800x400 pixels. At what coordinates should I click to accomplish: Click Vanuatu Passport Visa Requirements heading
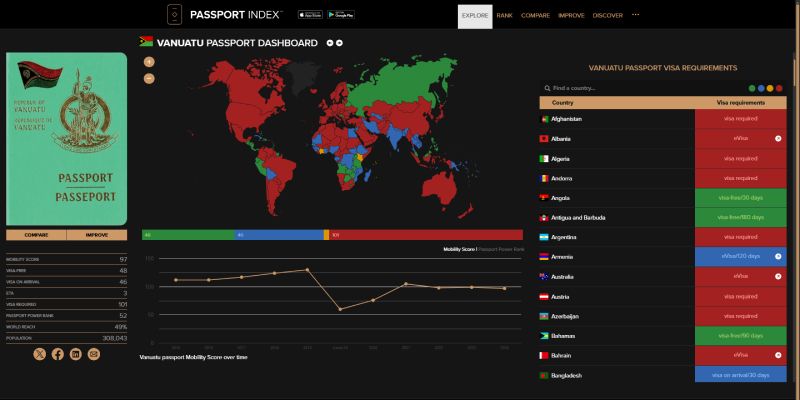click(x=663, y=68)
